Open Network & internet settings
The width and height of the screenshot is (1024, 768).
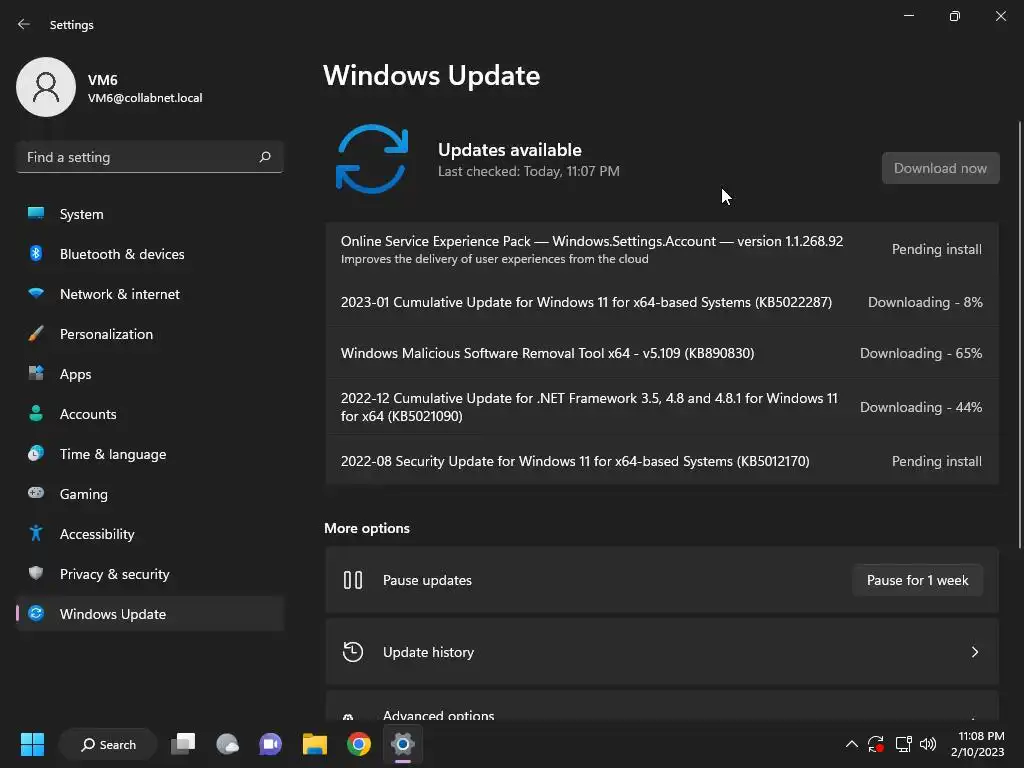coord(150,294)
